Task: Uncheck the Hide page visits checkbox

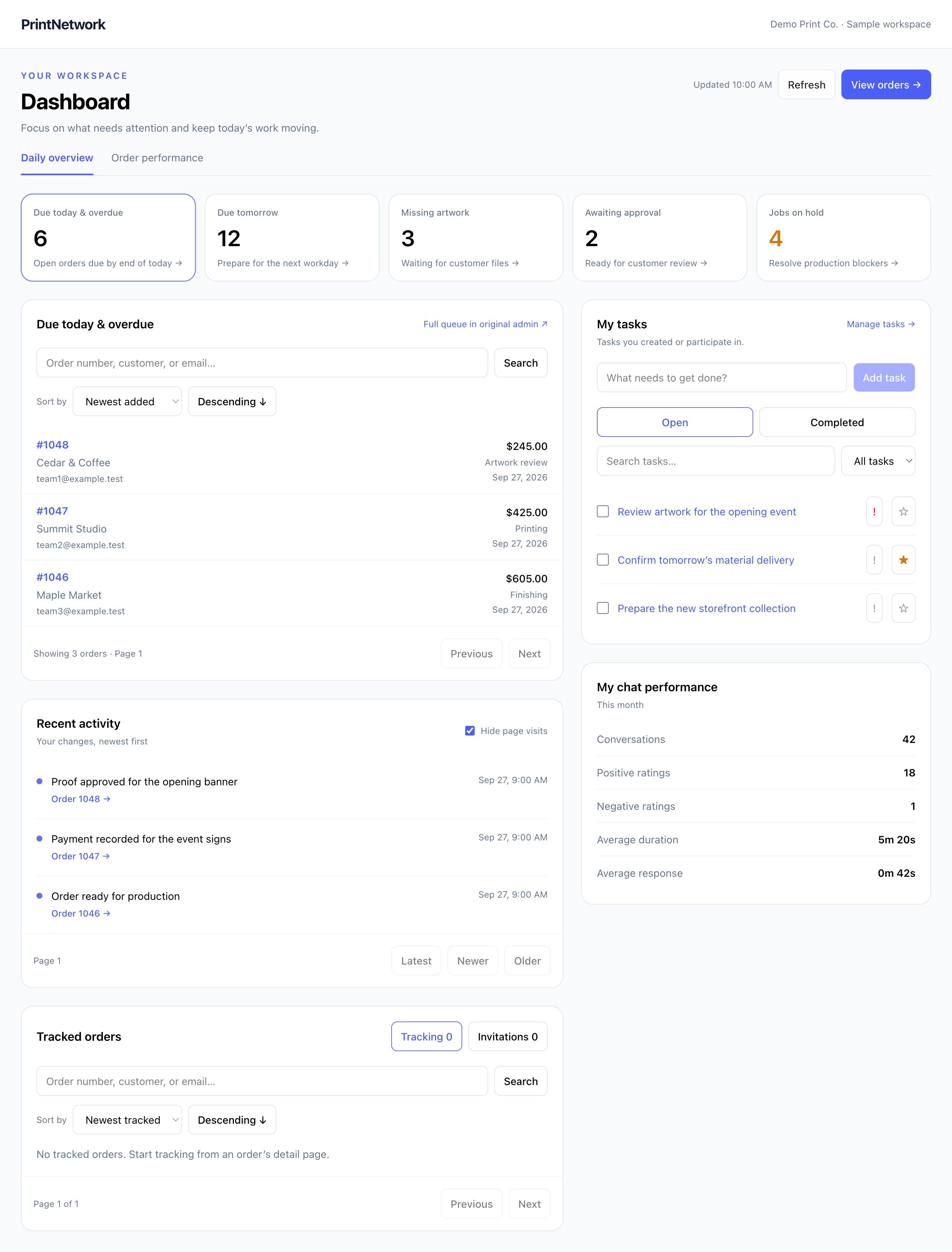Action: click(x=470, y=731)
